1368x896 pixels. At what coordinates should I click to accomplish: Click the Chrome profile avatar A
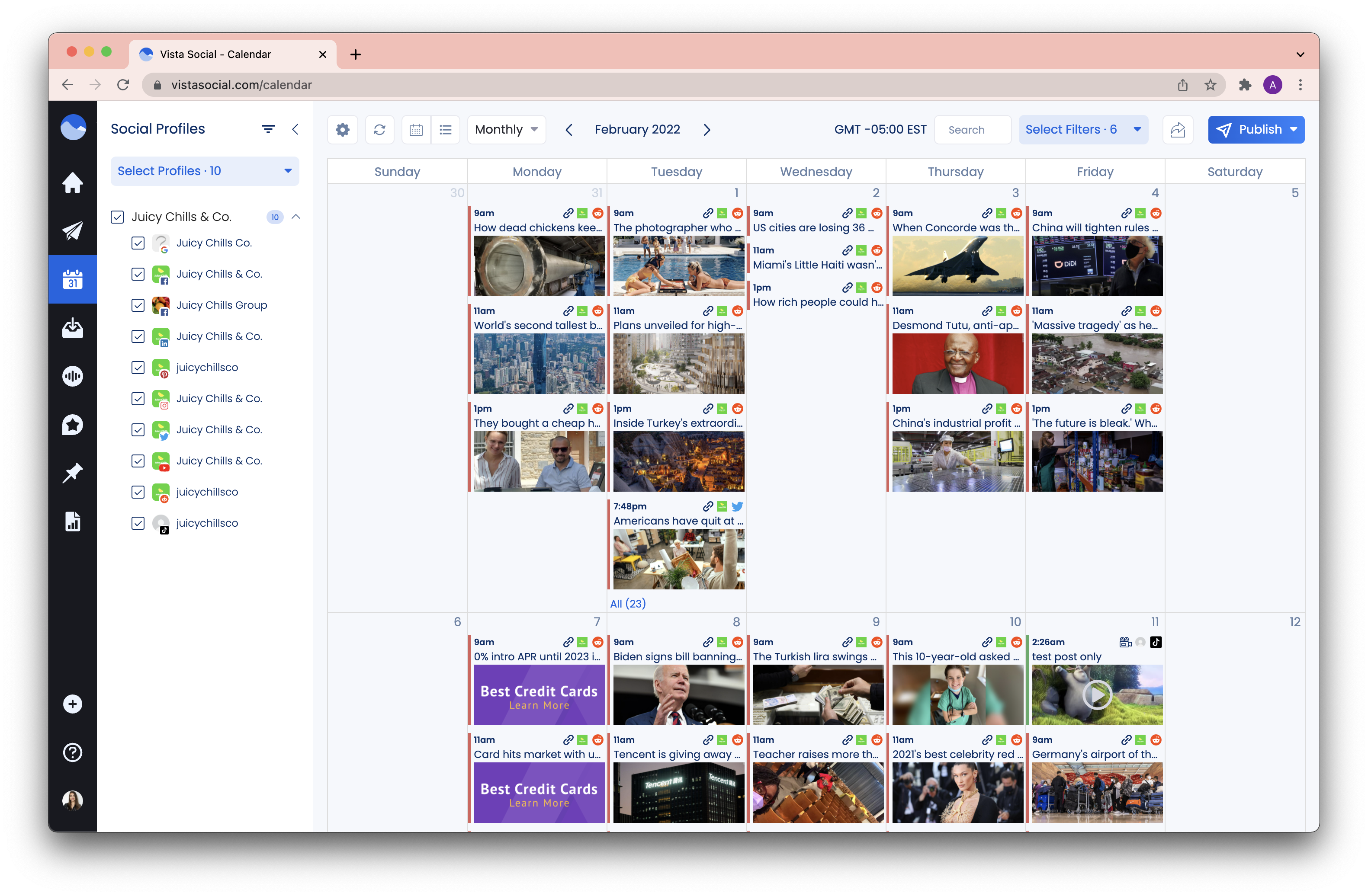pos(1272,85)
